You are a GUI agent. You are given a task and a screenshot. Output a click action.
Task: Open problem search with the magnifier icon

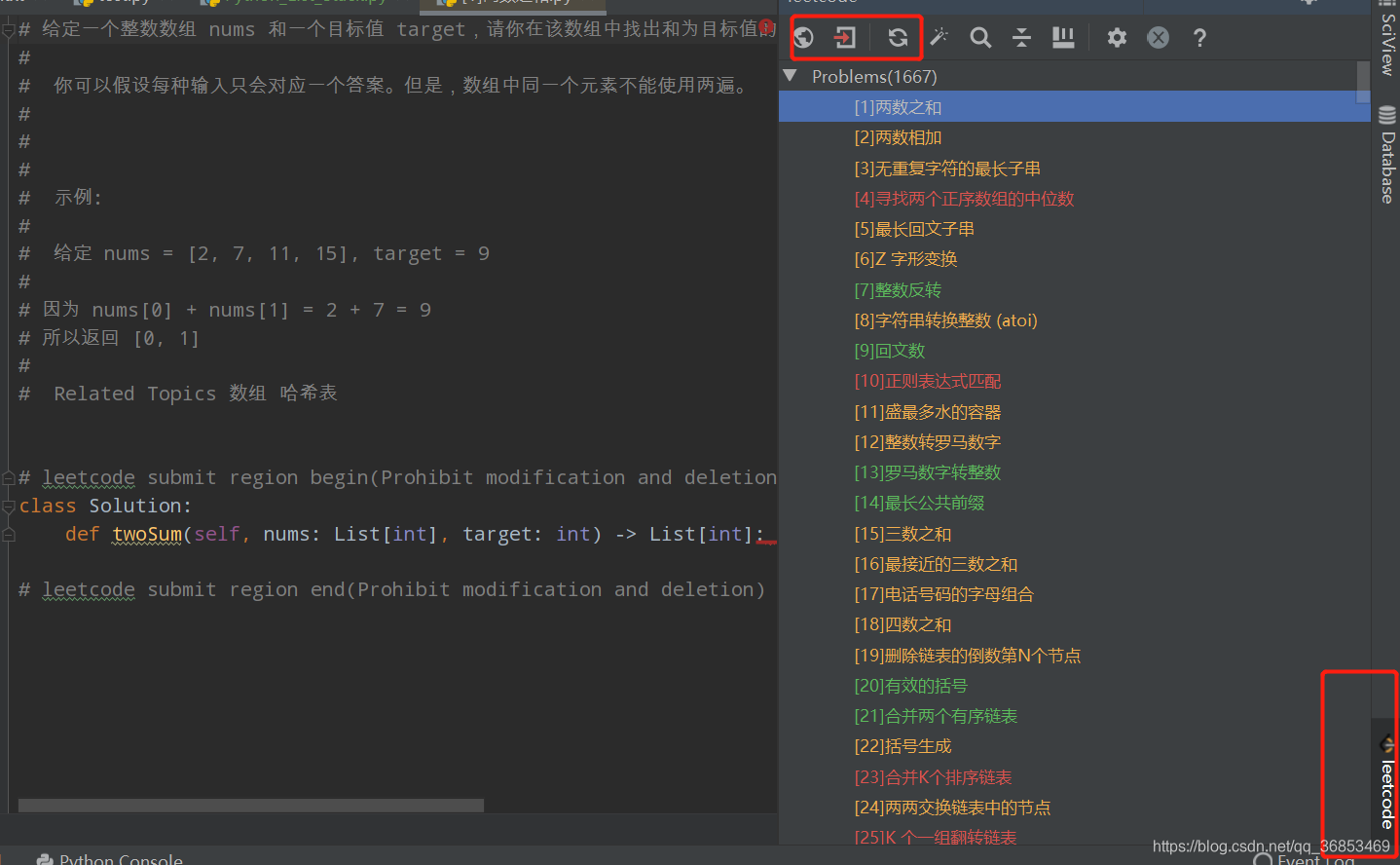(x=980, y=37)
